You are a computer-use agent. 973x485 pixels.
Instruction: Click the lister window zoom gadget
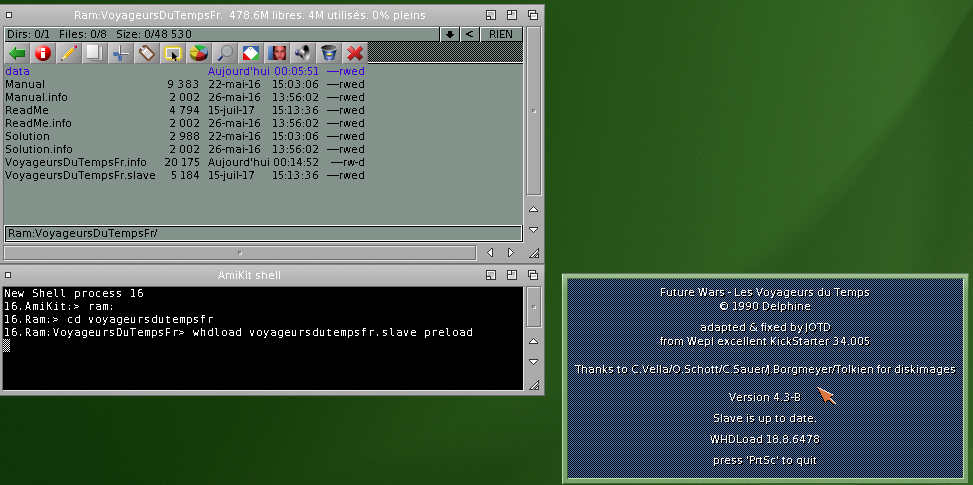pos(512,15)
